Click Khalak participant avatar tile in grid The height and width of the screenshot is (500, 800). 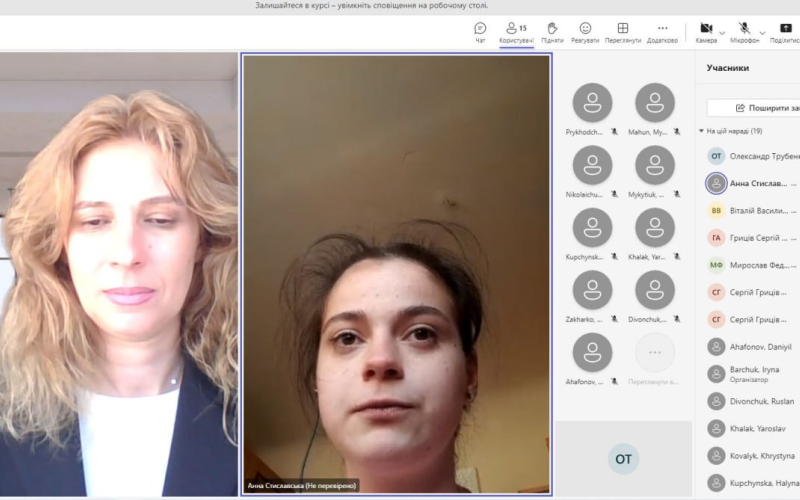click(655, 228)
